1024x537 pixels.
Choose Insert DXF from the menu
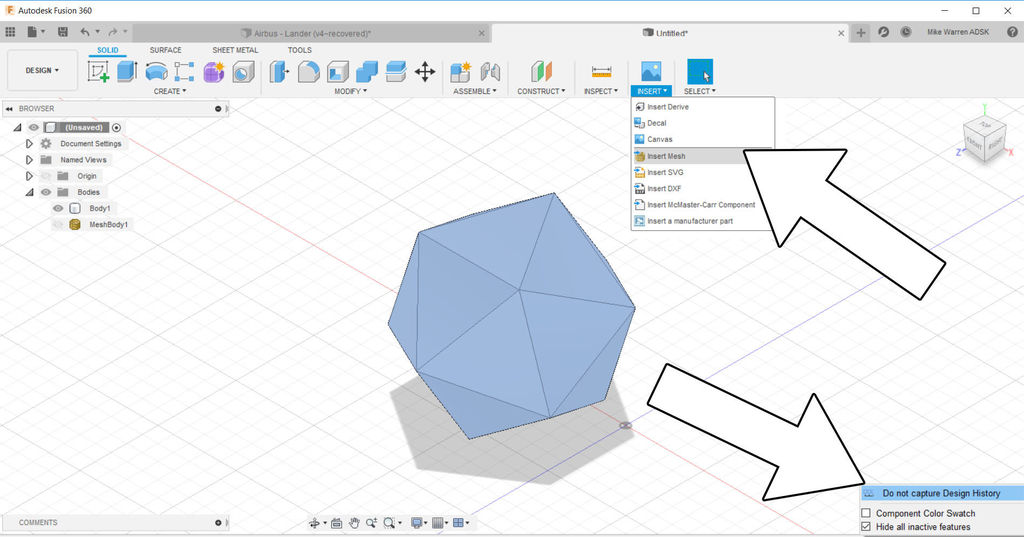(x=703, y=189)
